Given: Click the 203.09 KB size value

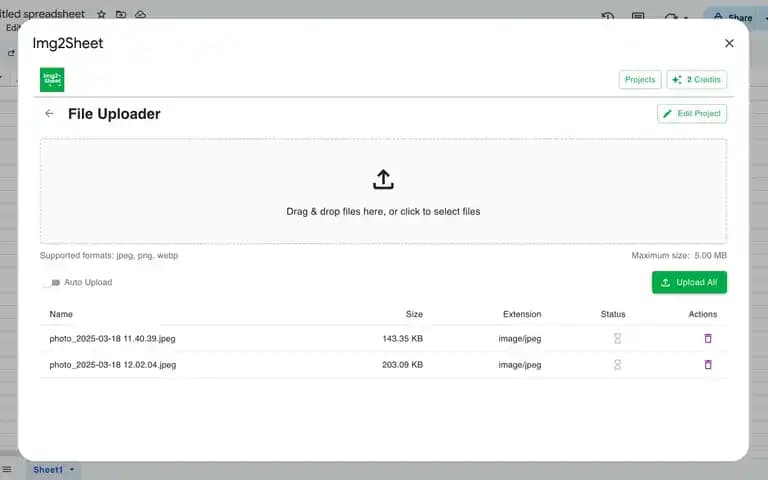Looking at the screenshot, I should pyautogui.click(x=402, y=364).
